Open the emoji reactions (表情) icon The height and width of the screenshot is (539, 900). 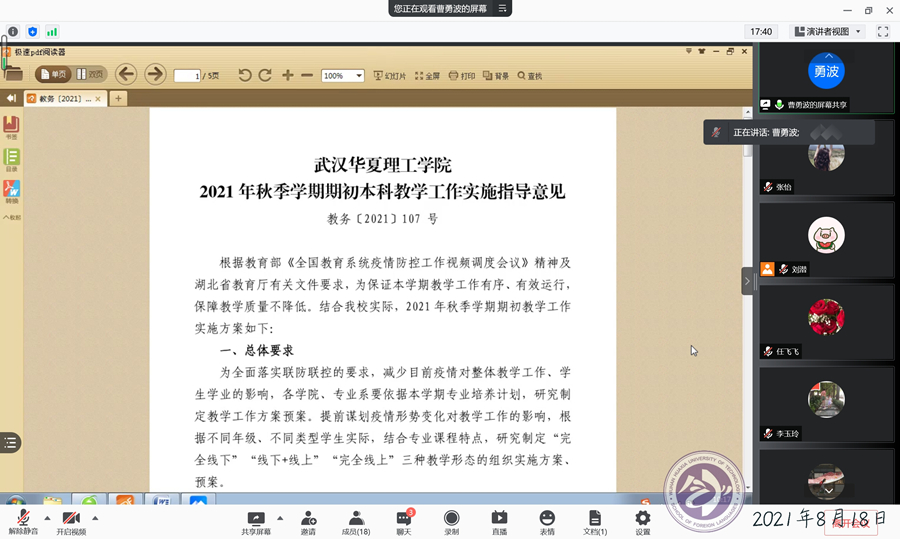pos(547,518)
